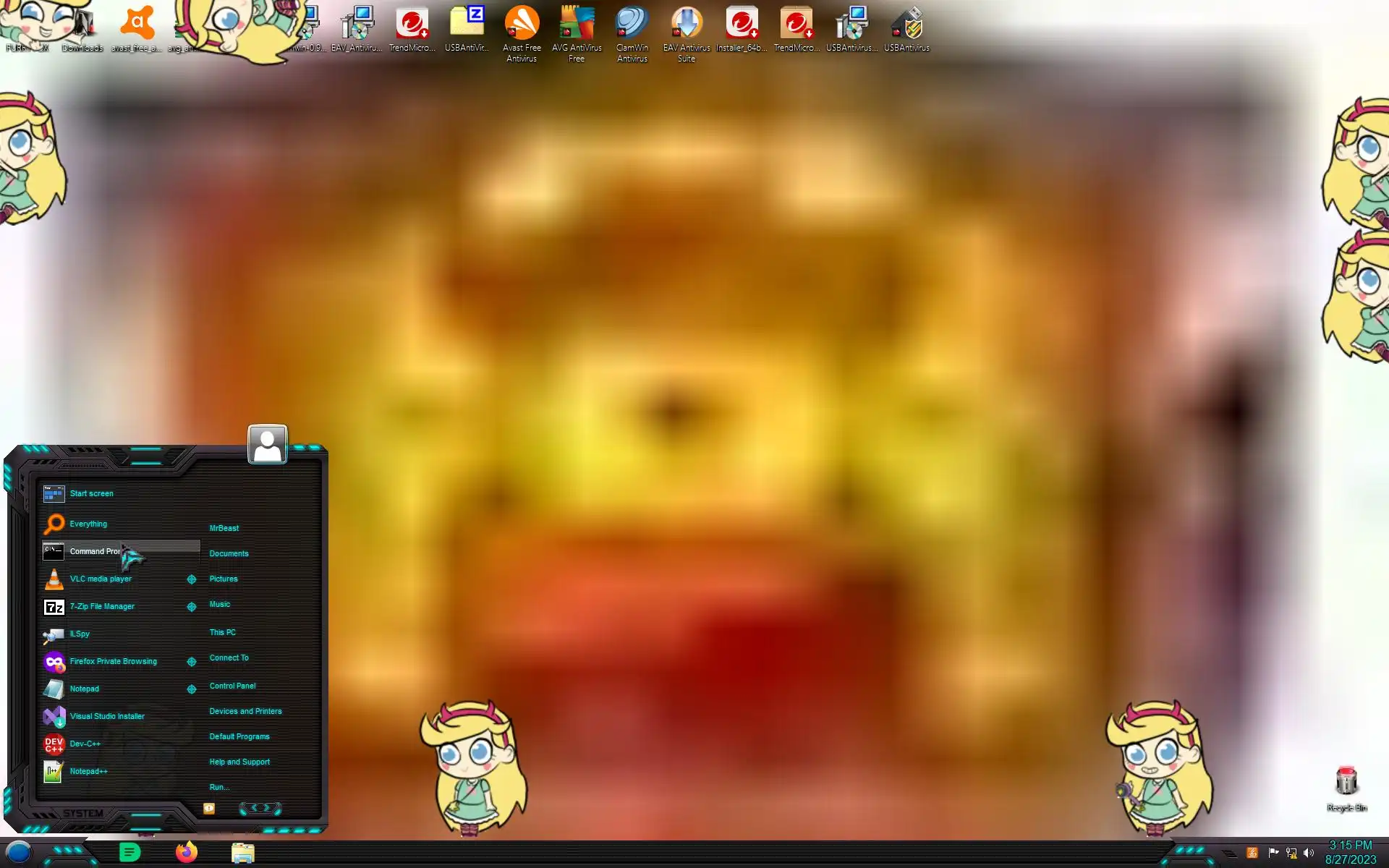Open Firefox from the taskbar
Screen dimensions: 1389x868
(x=187, y=852)
